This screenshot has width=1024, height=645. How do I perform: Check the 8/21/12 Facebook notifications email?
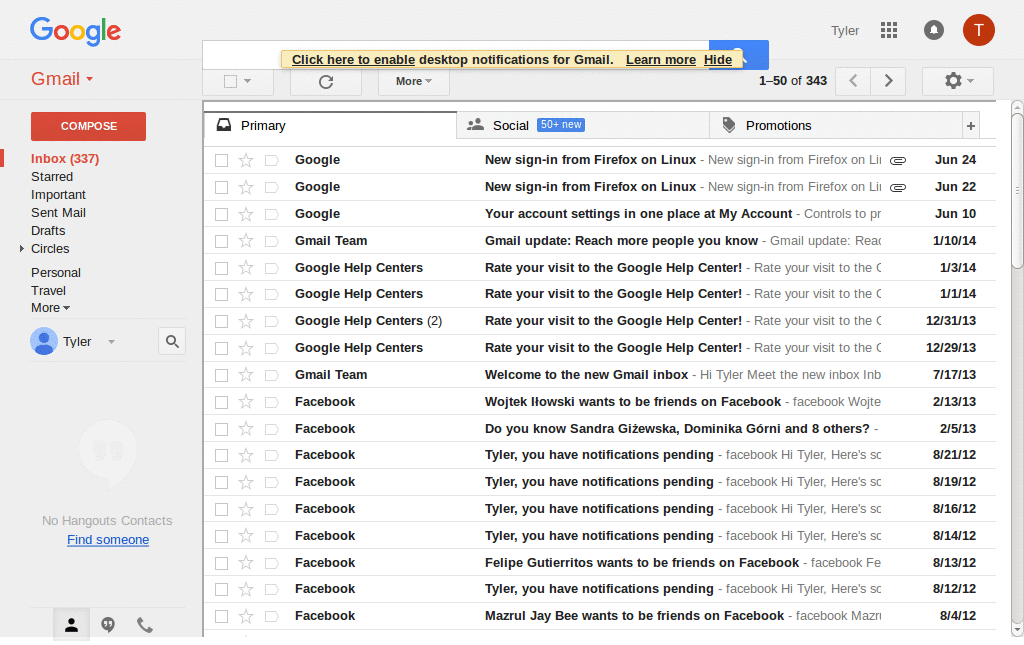click(x=221, y=456)
